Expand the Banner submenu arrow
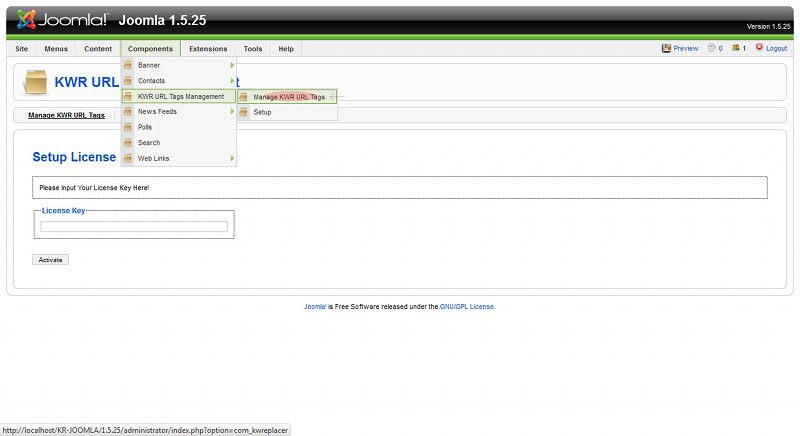800x436 pixels. coord(232,65)
